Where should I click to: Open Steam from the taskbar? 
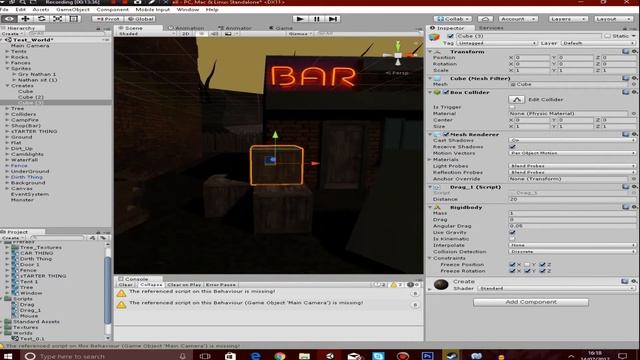click(x=451, y=356)
